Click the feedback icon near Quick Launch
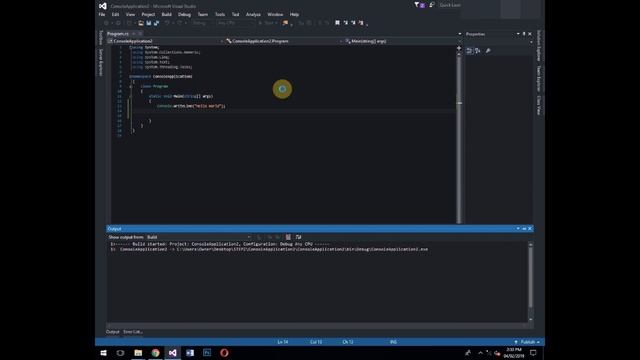This screenshot has width=640, height=360. (x=432, y=5)
